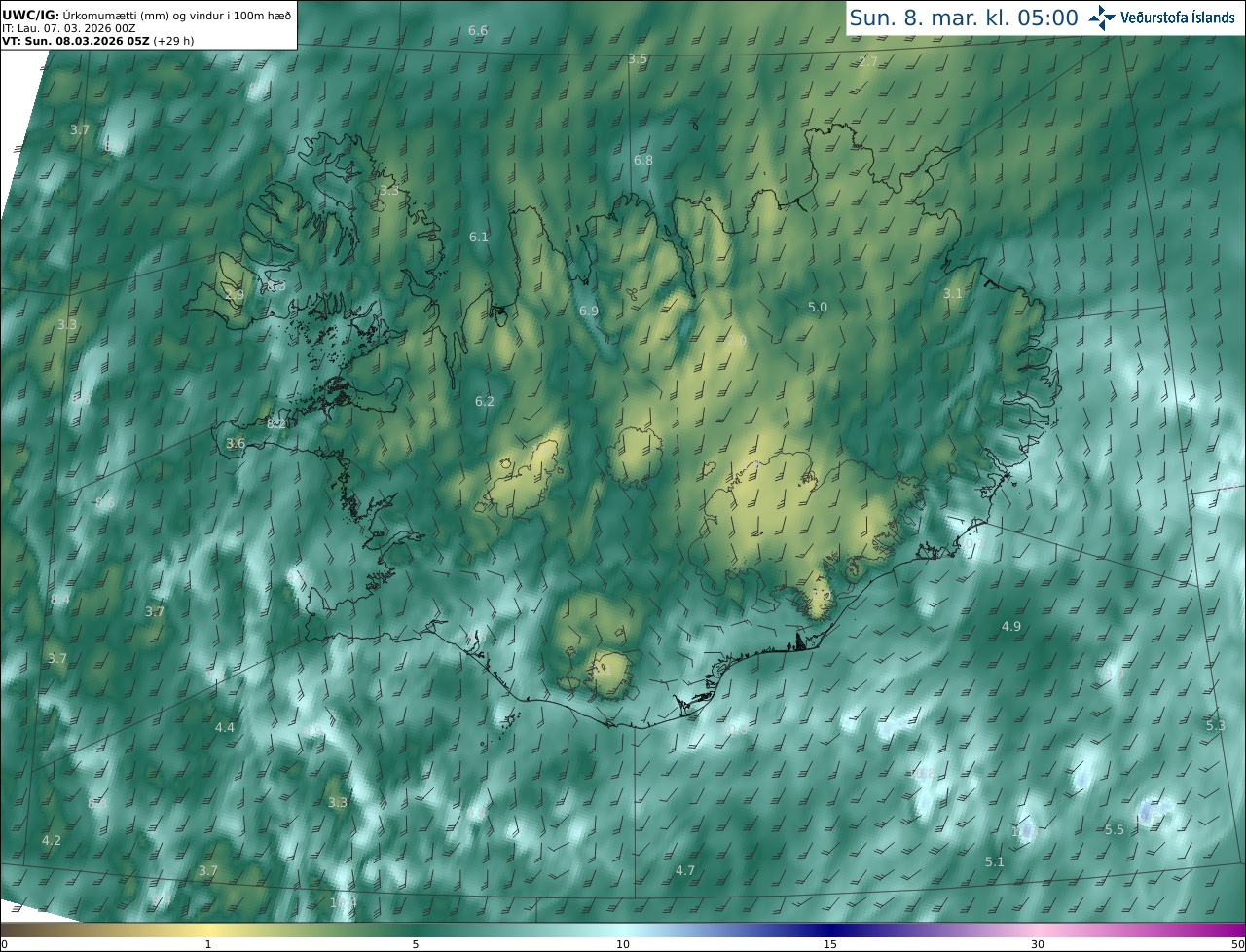Click the brown start of the color bar
Viewport: 1246px width, 952px height.
[19, 930]
